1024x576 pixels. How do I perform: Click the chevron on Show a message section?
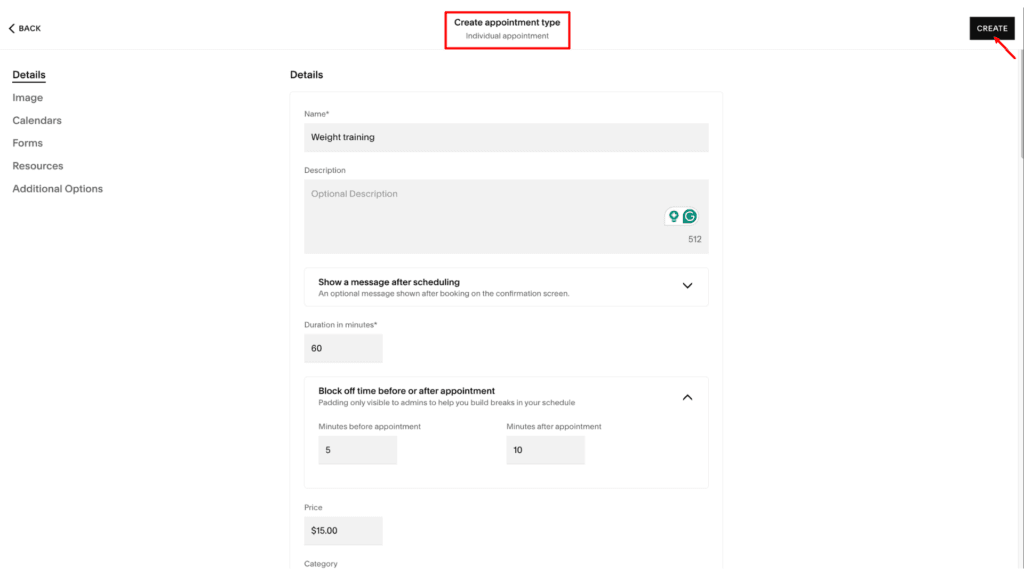pyautogui.click(x=687, y=285)
